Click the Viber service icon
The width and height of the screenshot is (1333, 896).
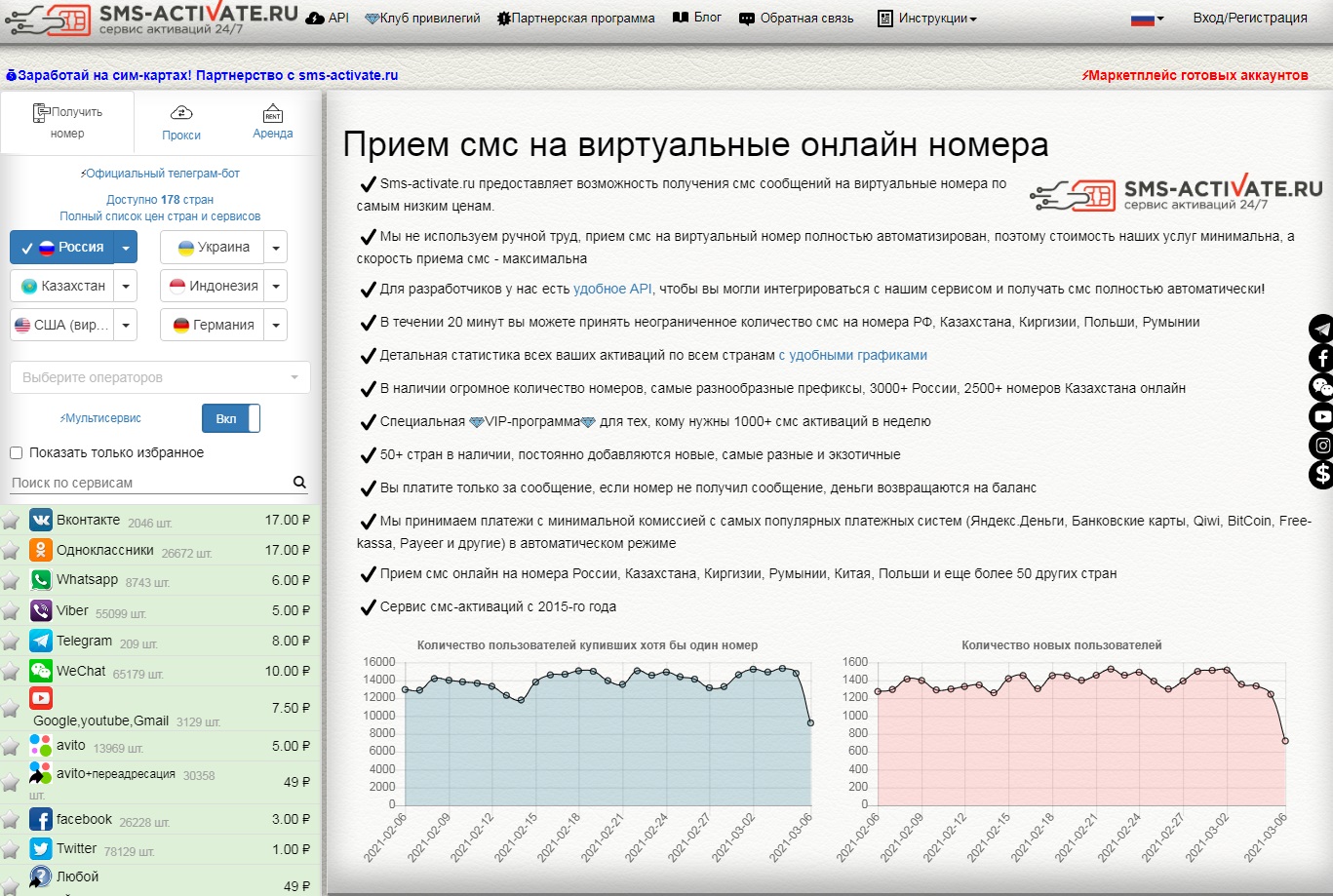coord(41,610)
